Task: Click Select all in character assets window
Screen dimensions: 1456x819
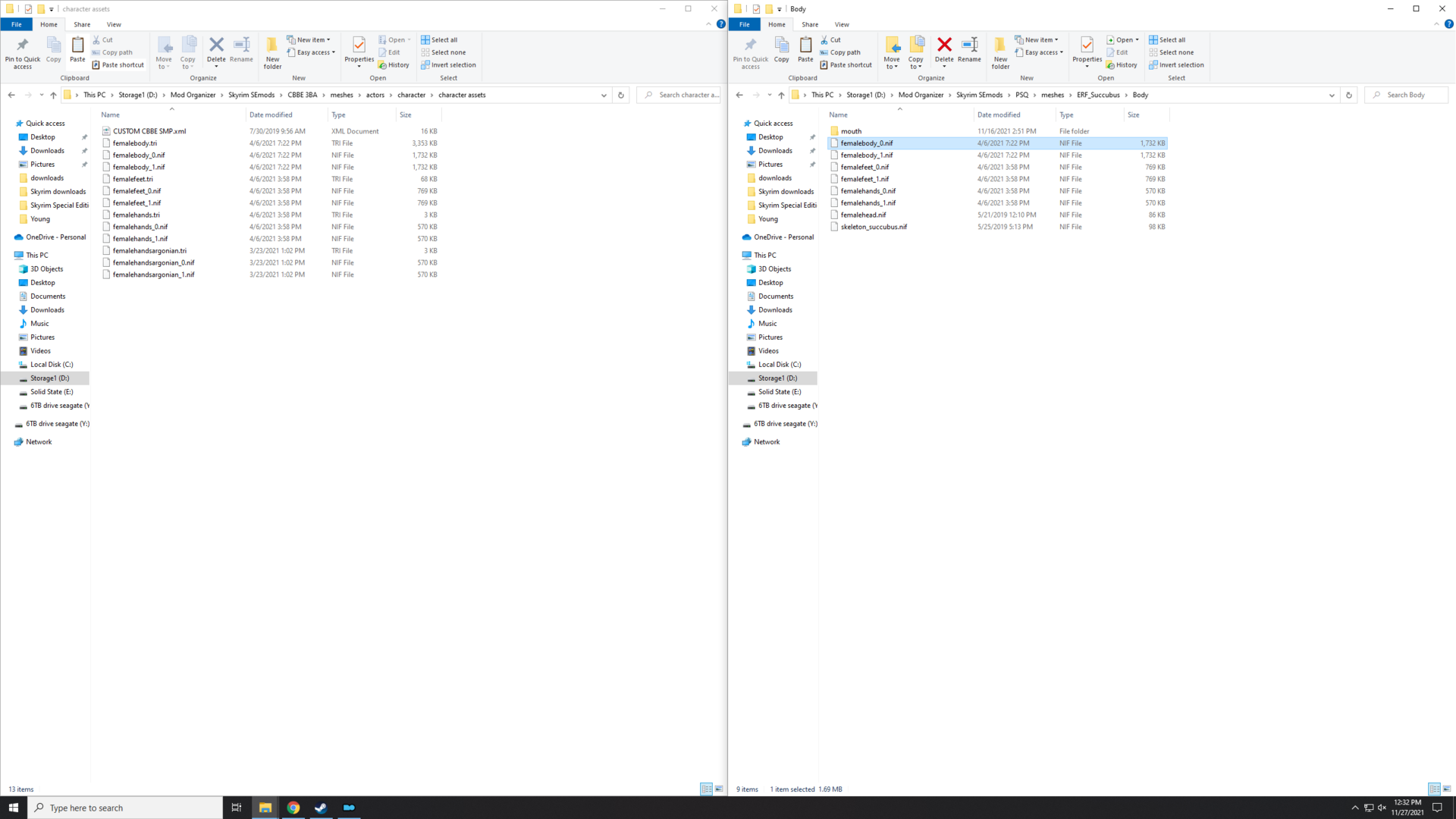Action: click(439, 39)
